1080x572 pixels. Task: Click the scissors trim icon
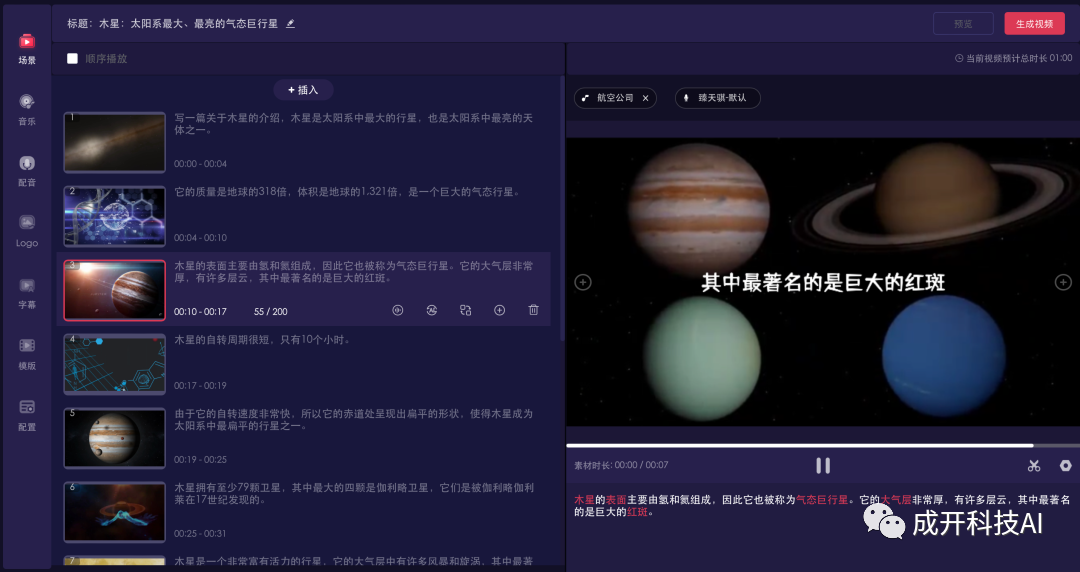coord(1033,466)
